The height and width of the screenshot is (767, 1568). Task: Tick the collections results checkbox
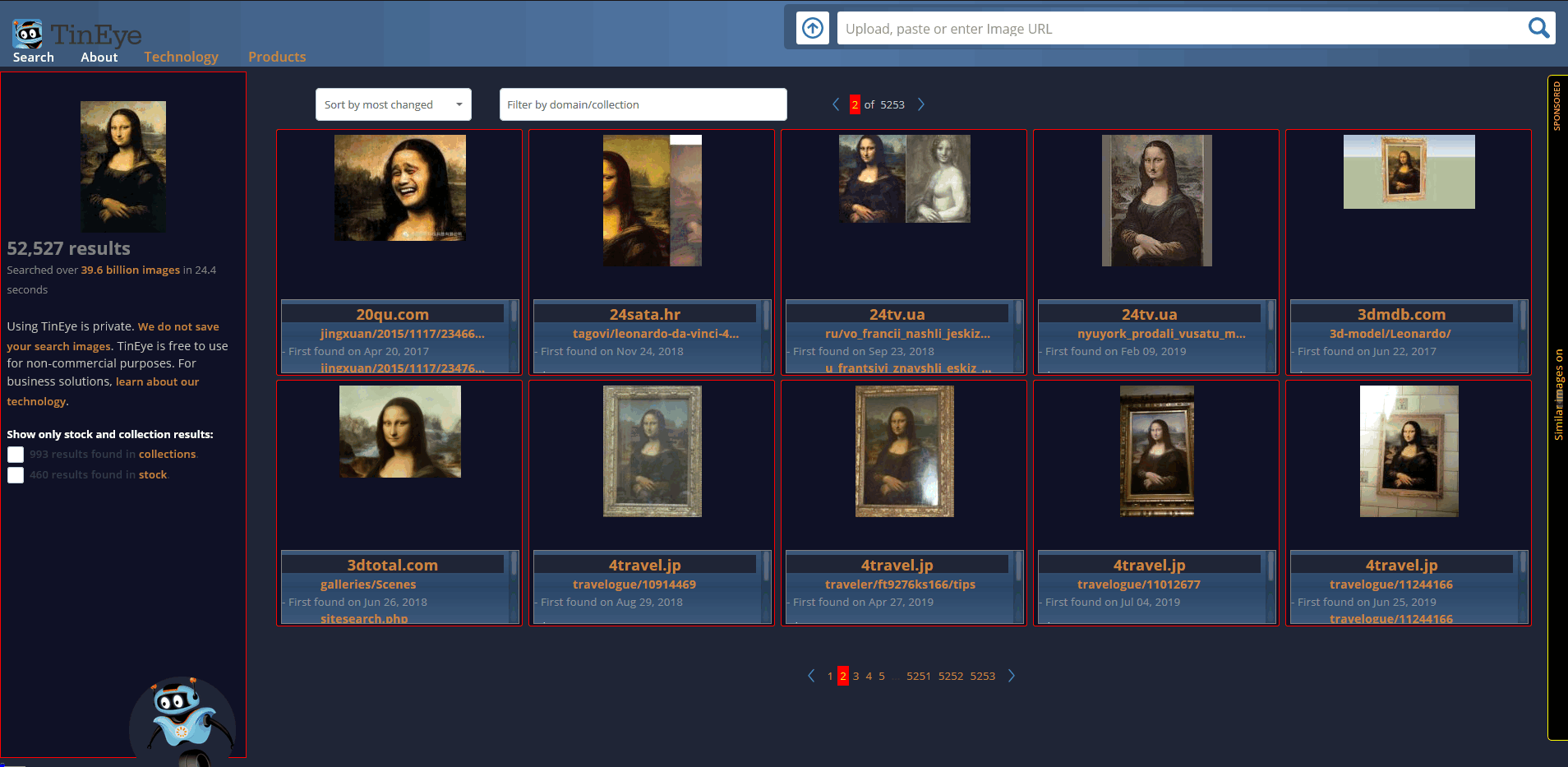(16, 455)
